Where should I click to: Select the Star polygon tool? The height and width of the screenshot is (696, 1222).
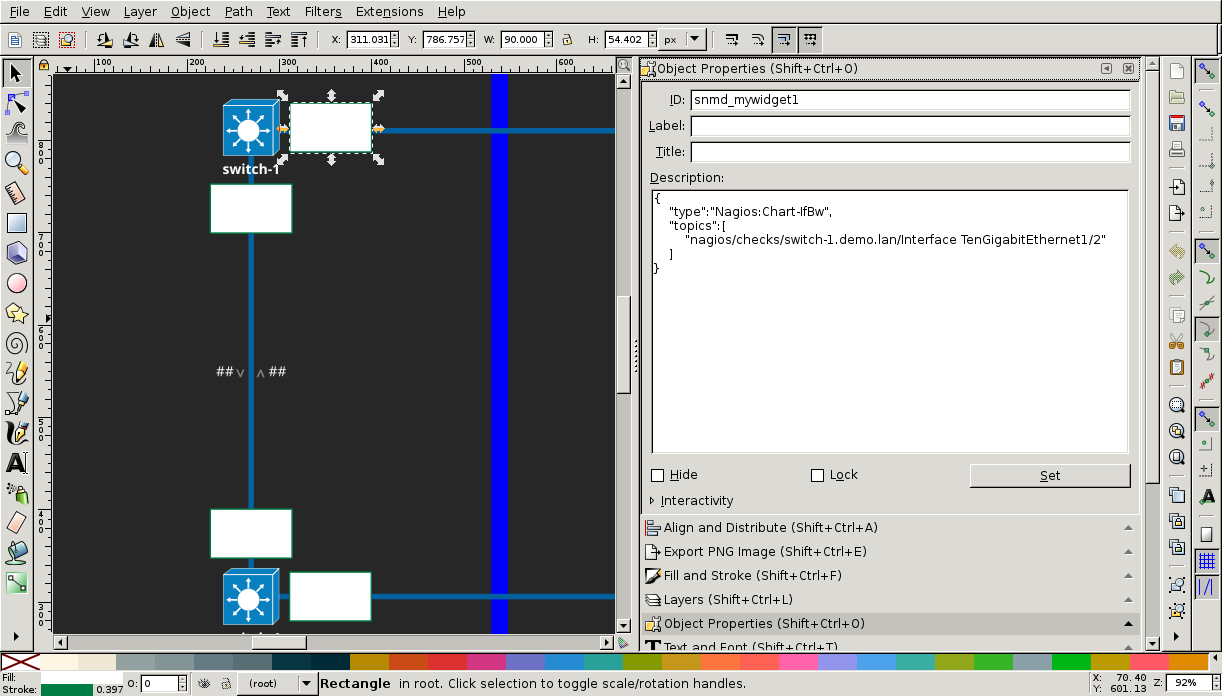[16, 313]
